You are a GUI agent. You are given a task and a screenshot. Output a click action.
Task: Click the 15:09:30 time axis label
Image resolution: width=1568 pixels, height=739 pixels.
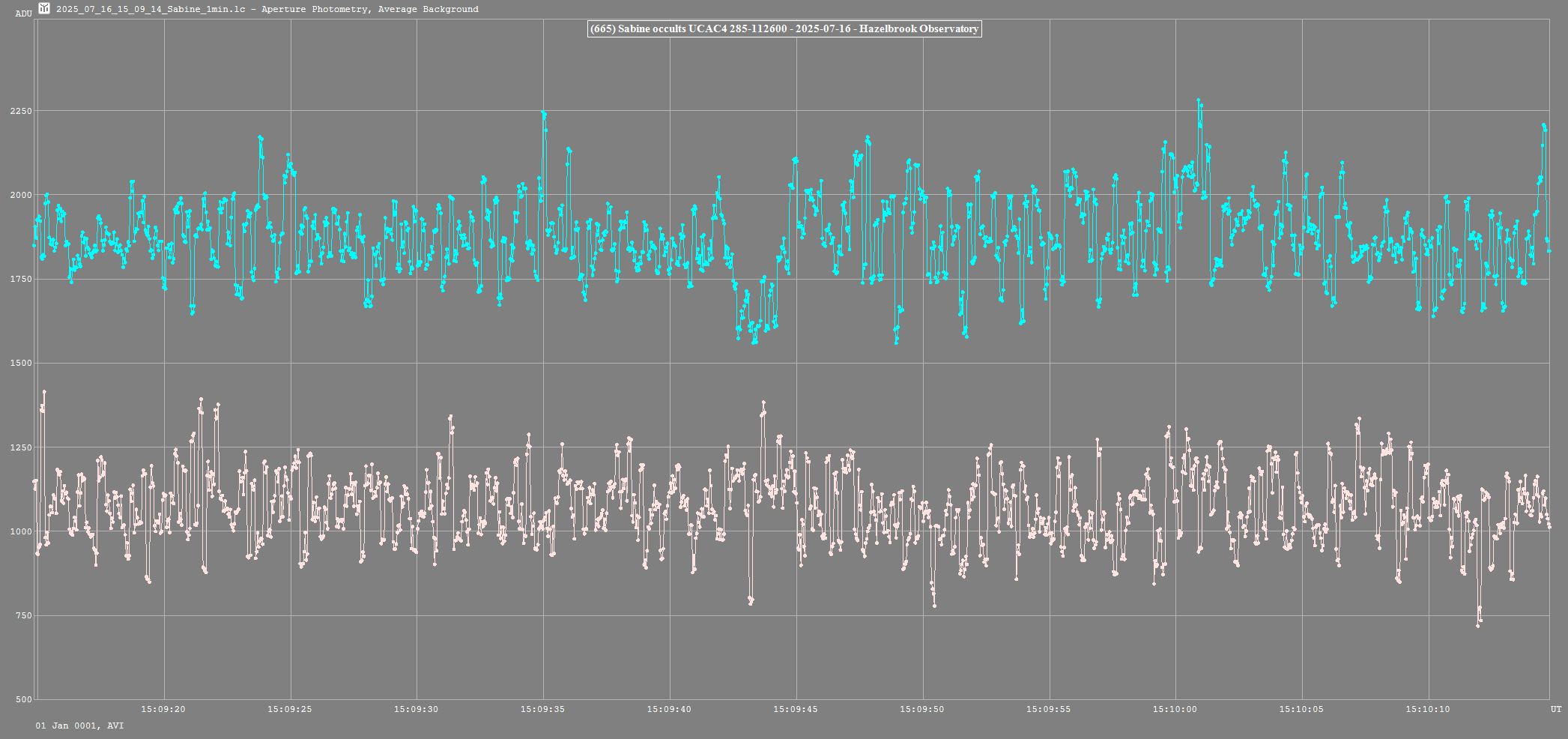pos(416,709)
